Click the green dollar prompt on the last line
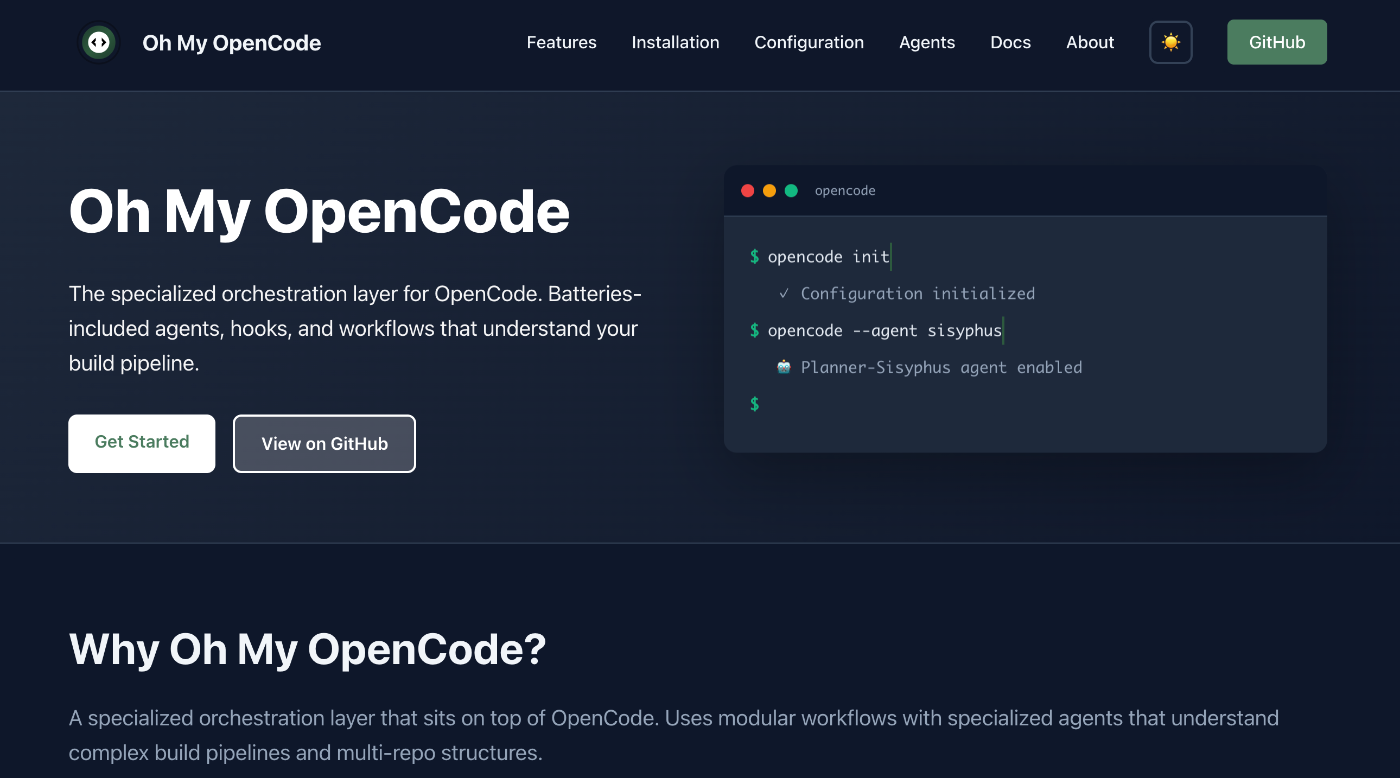The width and height of the screenshot is (1400, 778). [754, 404]
